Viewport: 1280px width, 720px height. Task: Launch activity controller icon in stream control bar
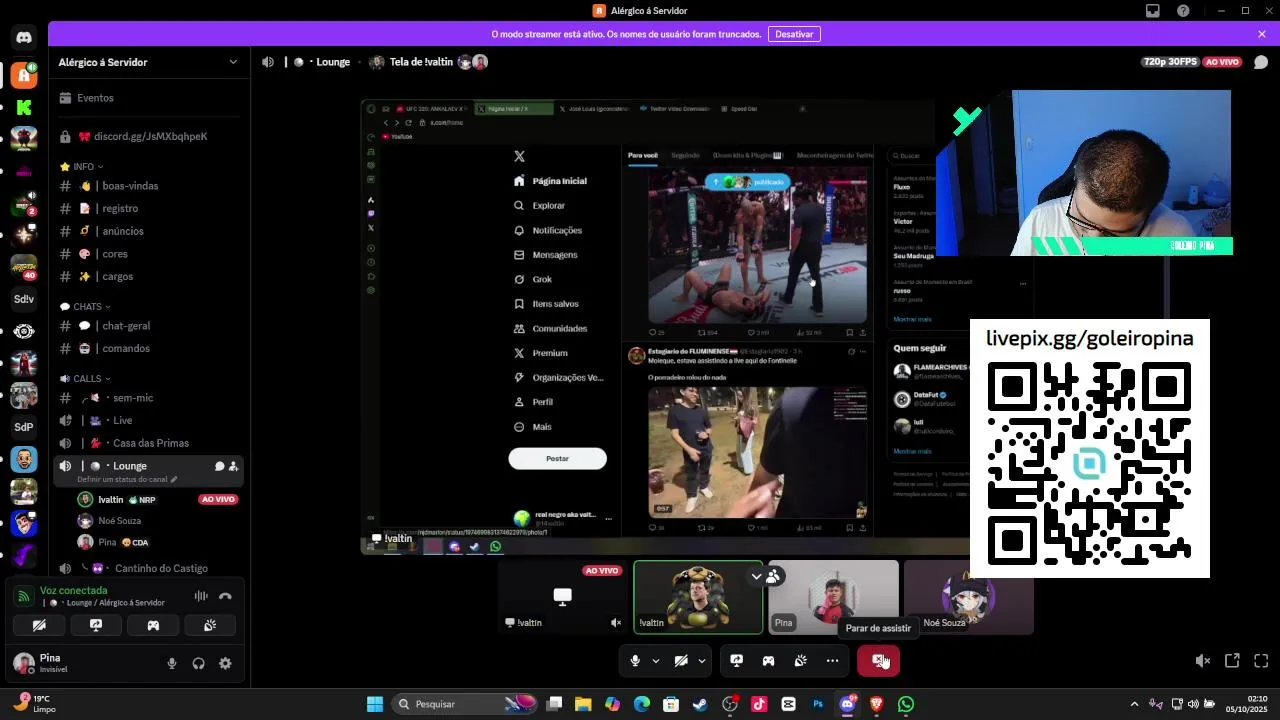768,661
